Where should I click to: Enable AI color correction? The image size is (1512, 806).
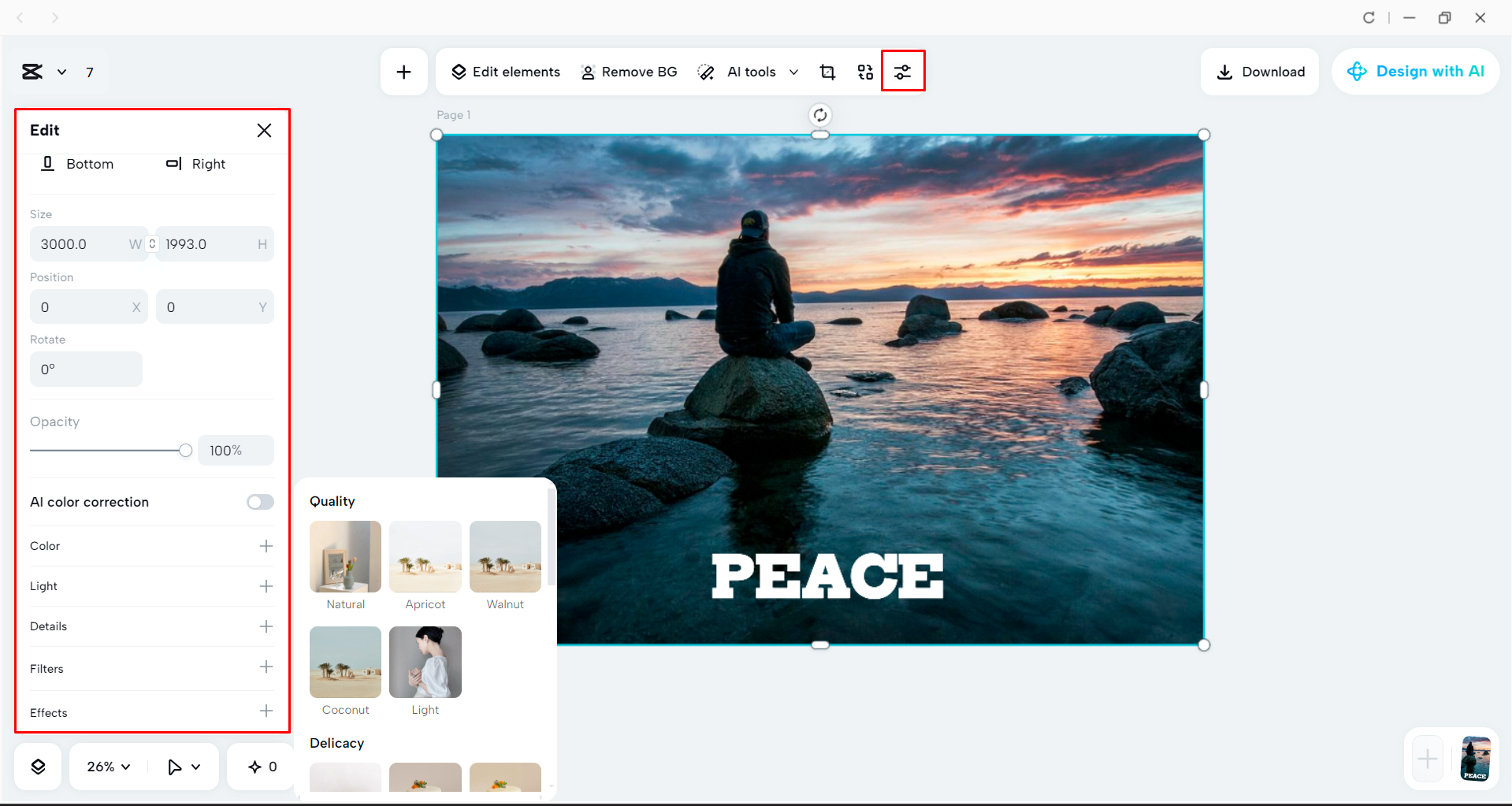(x=260, y=502)
